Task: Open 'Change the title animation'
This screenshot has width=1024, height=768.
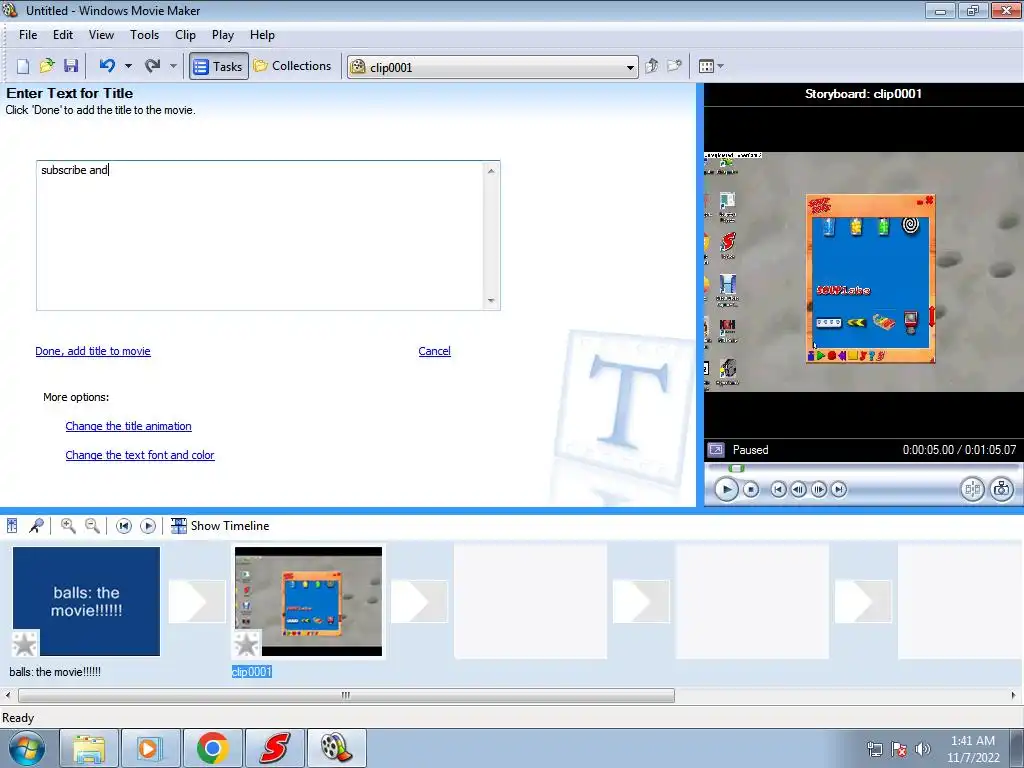Action: coord(129,426)
